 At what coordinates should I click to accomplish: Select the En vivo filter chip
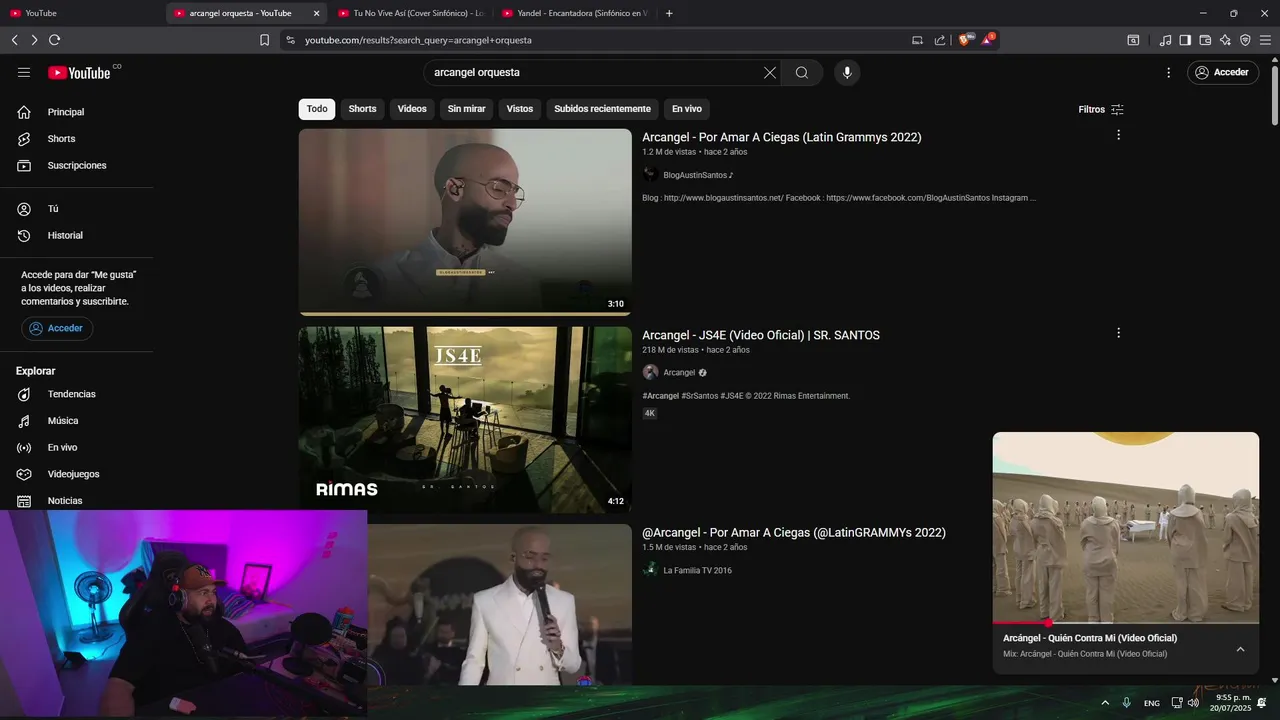click(686, 109)
